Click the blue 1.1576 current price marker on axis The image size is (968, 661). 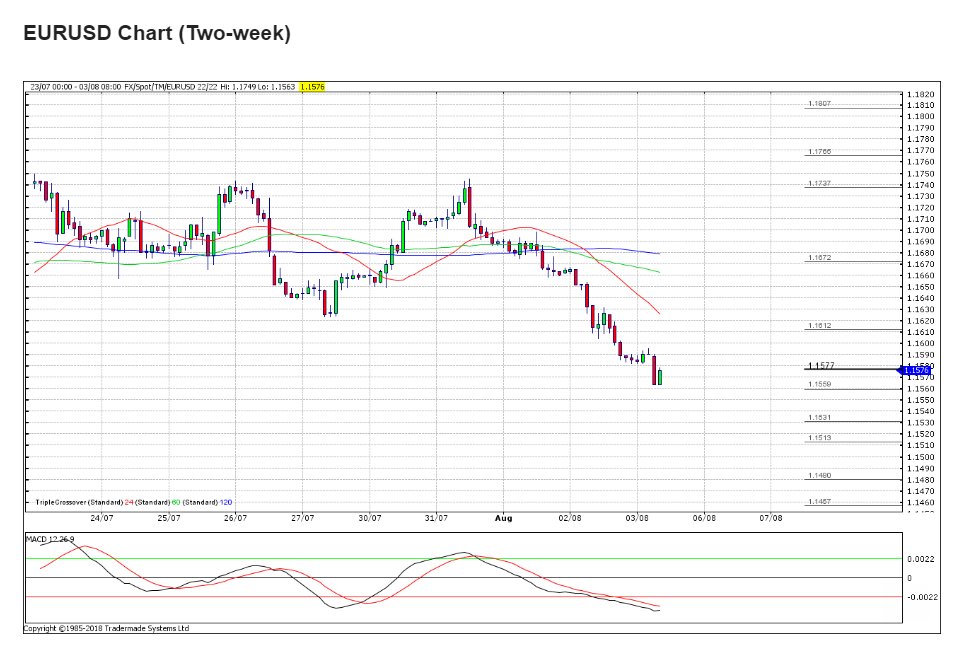tap(914, 370)
